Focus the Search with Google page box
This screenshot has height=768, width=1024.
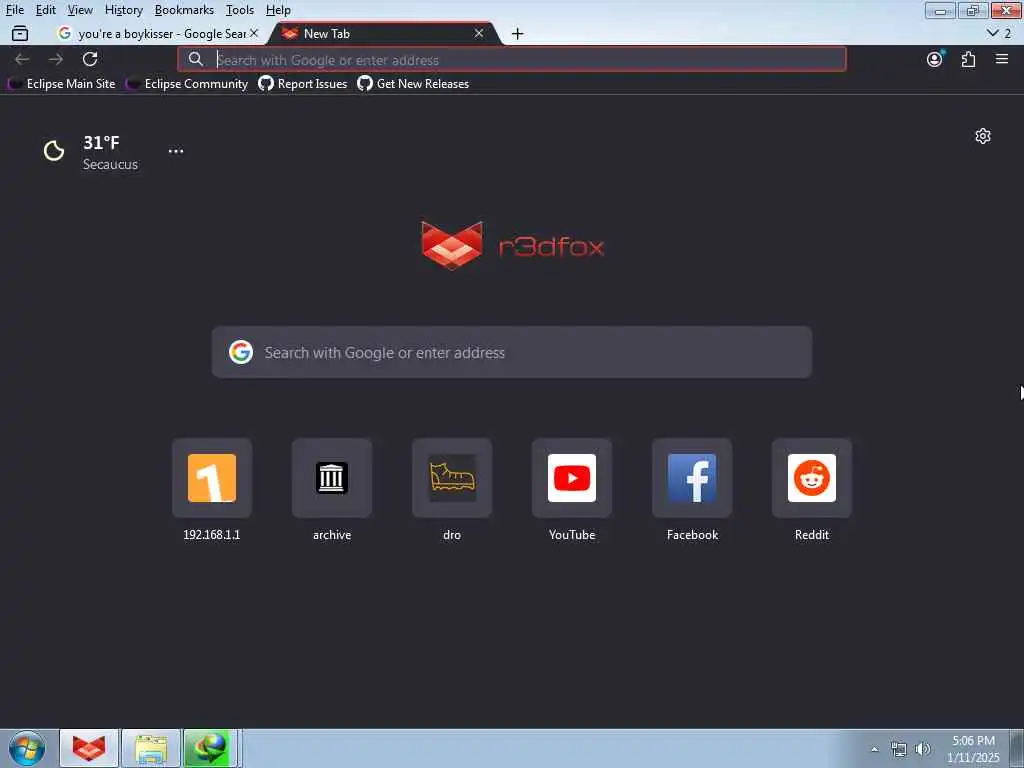coord(512,353)
